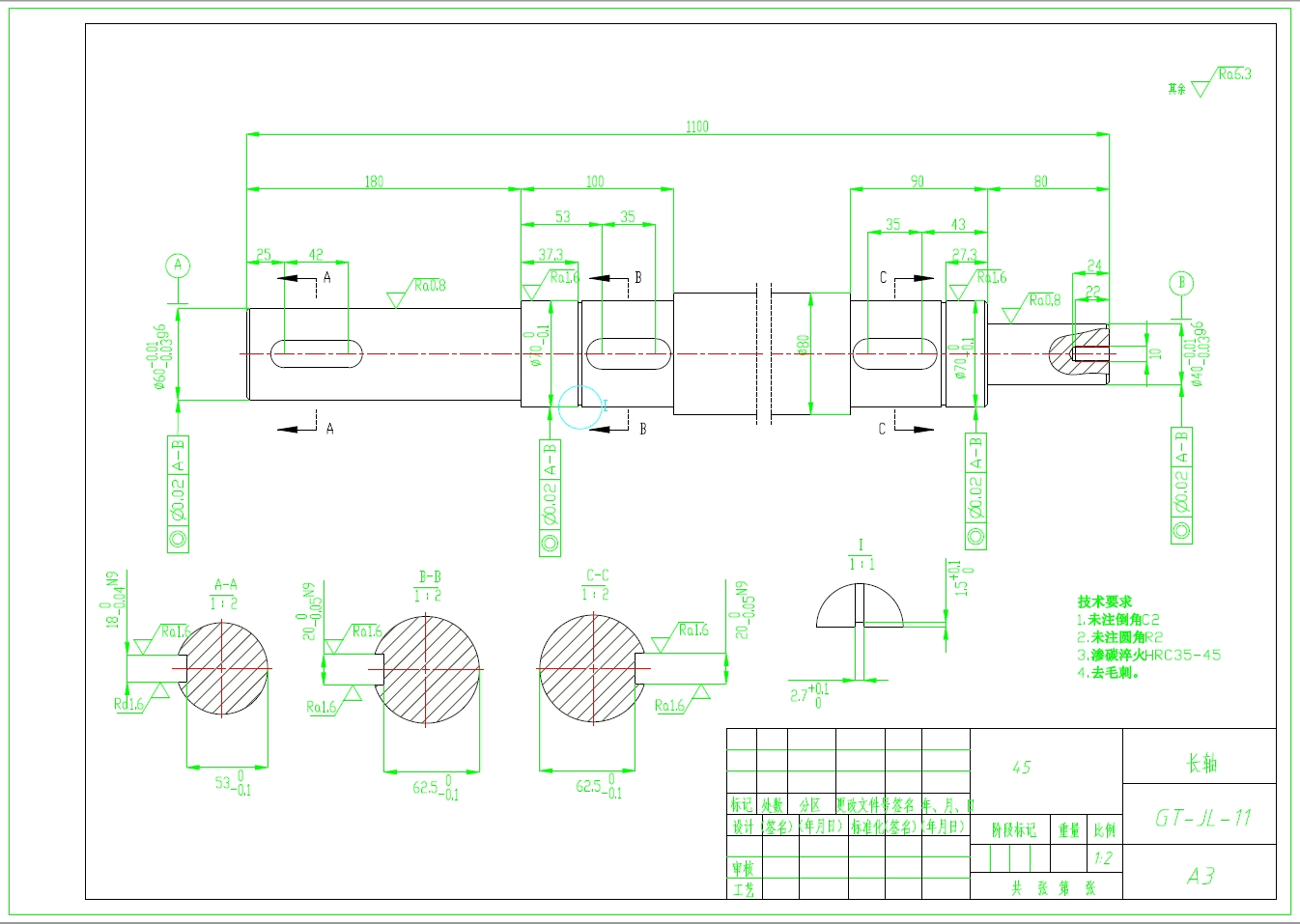1300x924 pixels.
Task: Click the 53 -0.1 dimension under section A-A
Action: 233,783
